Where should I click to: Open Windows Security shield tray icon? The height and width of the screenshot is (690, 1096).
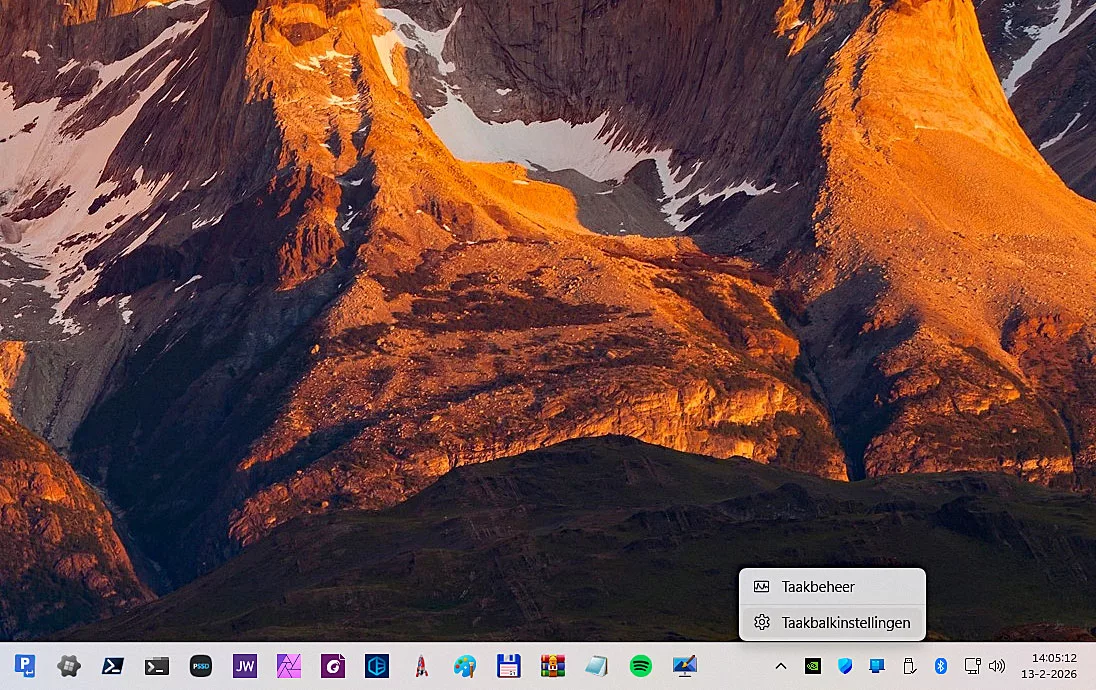(845, 666)
